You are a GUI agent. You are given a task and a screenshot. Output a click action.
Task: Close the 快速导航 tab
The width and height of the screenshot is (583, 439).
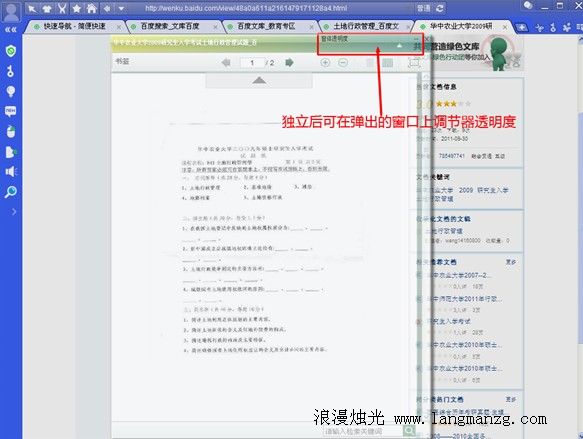(x=119, y=27)
